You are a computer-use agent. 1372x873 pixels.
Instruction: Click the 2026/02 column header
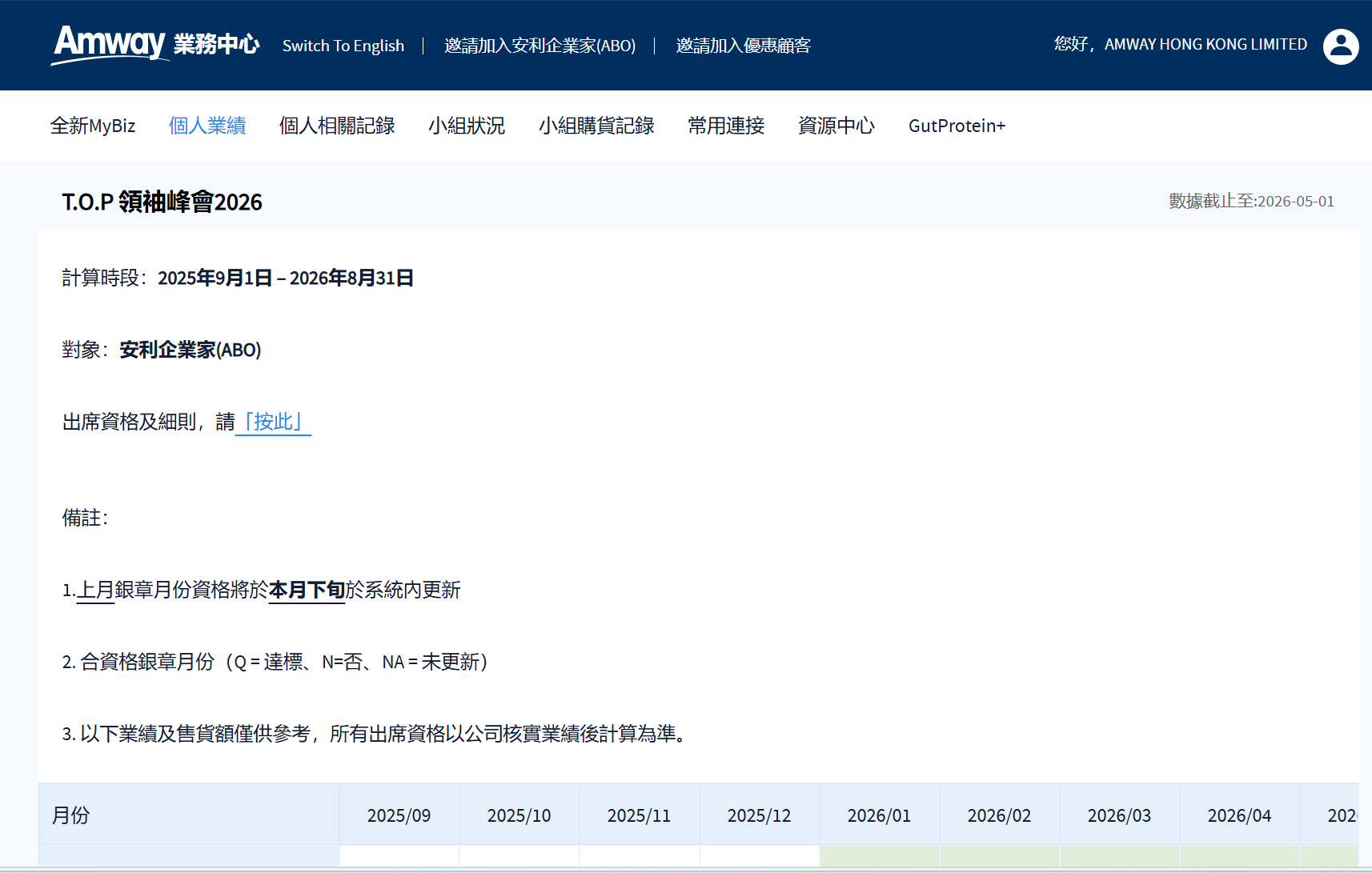pyautogui.click(x=1000, y=815)
